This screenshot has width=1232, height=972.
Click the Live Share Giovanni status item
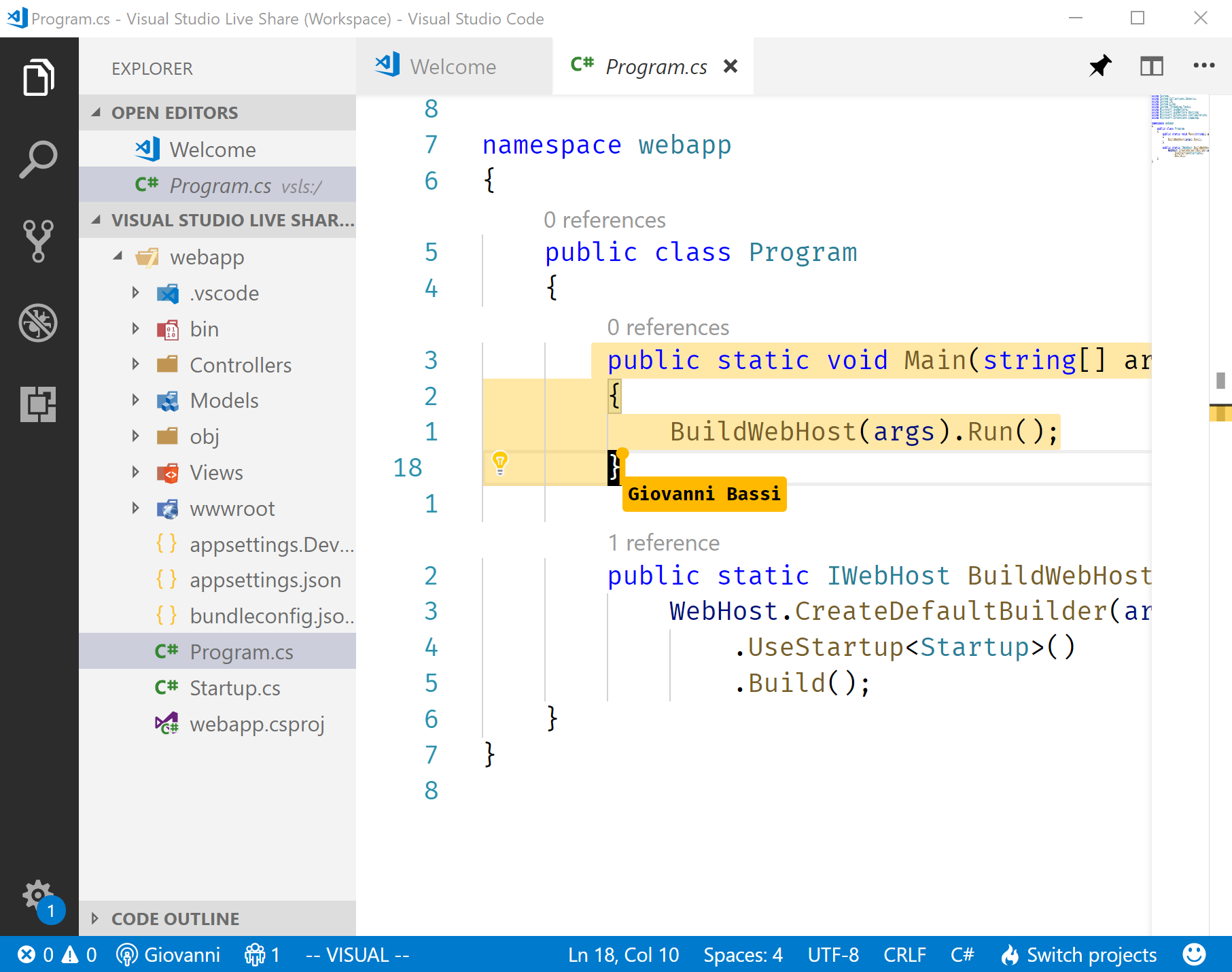coord(168,955)
